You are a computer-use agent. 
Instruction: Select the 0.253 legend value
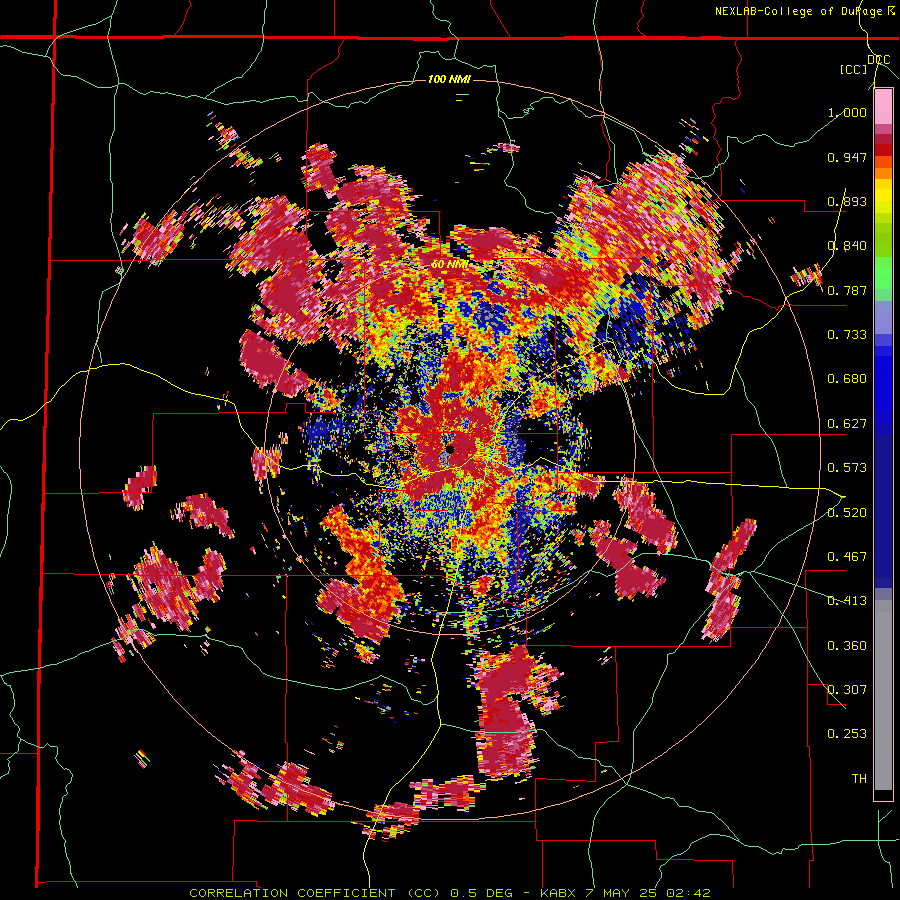pos(847,734)
